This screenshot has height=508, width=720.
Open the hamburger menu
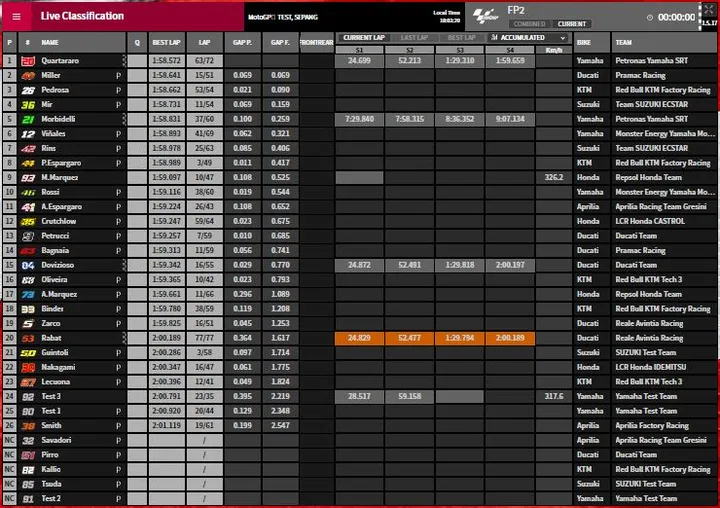pyautogui.click(x=17, y=17)
